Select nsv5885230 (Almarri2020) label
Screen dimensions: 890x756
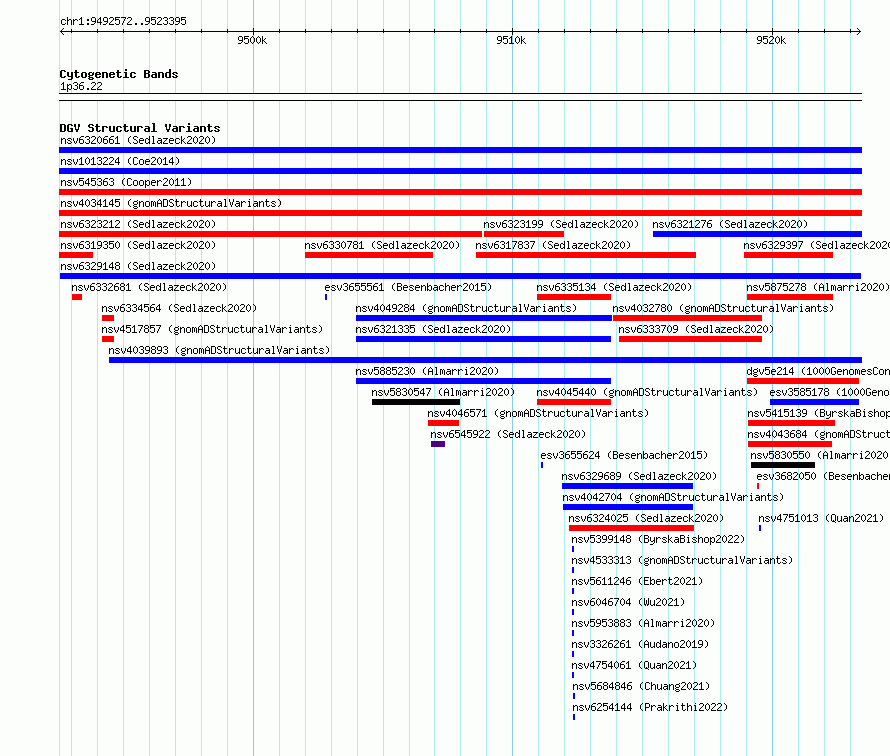point(427,371)
